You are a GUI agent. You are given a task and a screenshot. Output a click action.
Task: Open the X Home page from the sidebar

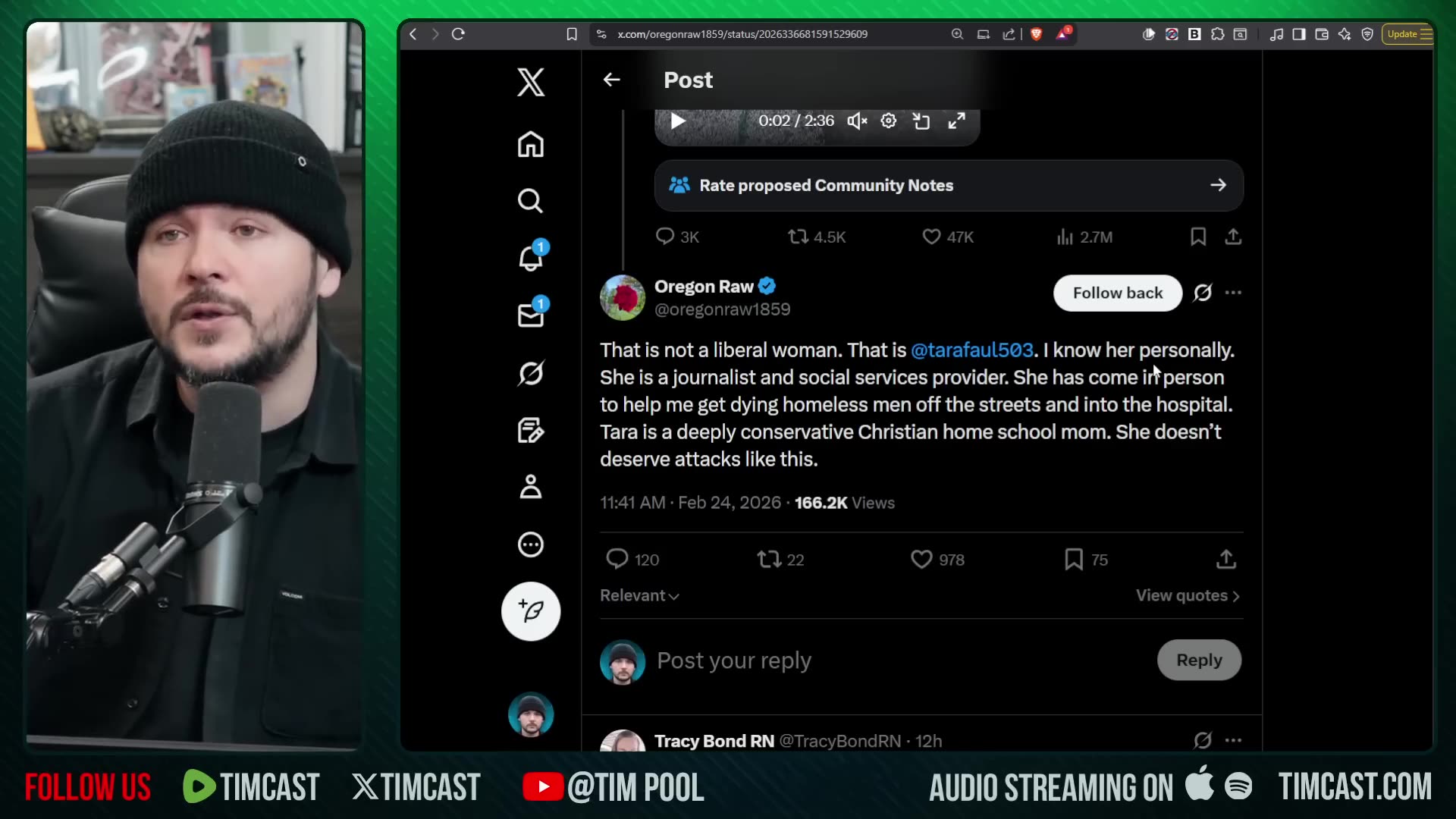pyautogui.click(x=530, y=144)
